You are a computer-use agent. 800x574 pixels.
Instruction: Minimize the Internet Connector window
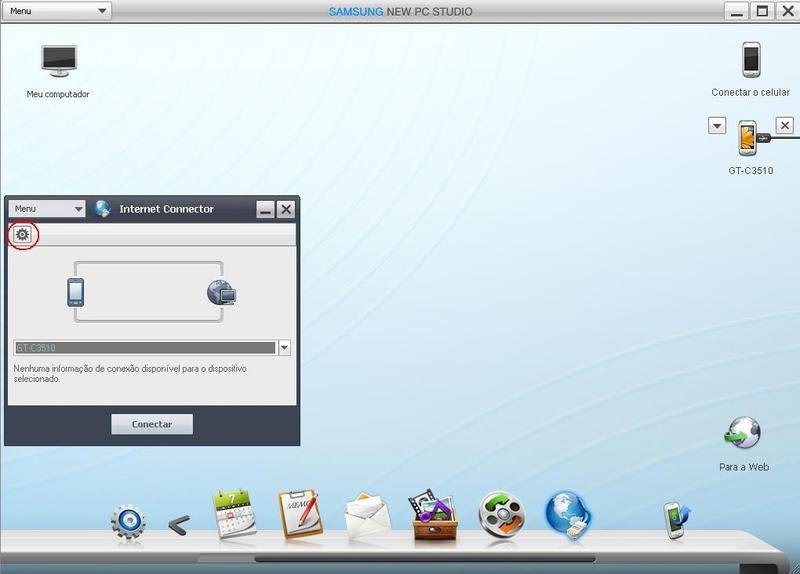pos(265,209)
